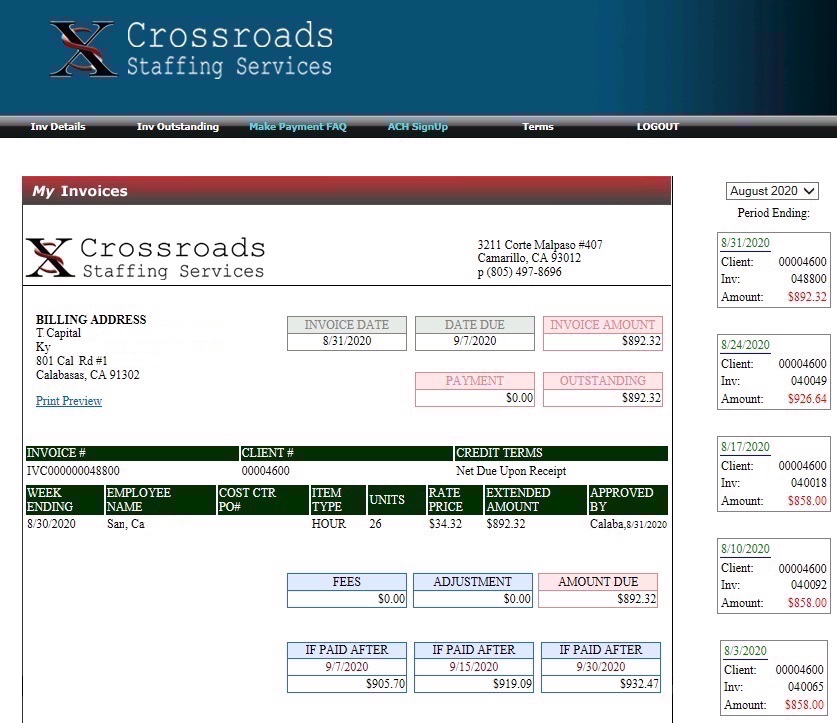Open the 8/17/2020 period invoice

click(x=745, y=447)
